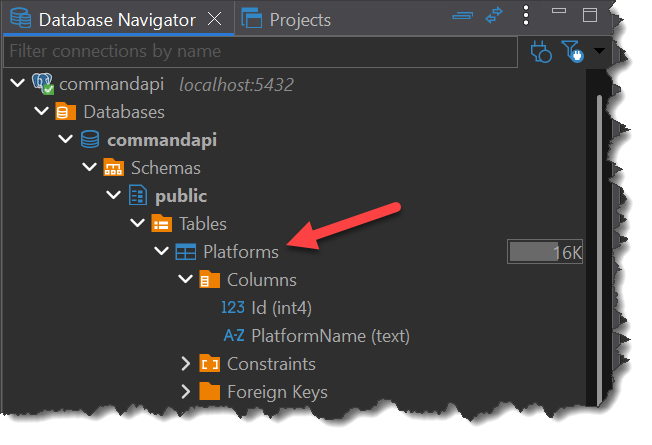Open the dropdown arrow beside the filter icon
The height and width of the screenshot is (445, 652).
(599, 51)
